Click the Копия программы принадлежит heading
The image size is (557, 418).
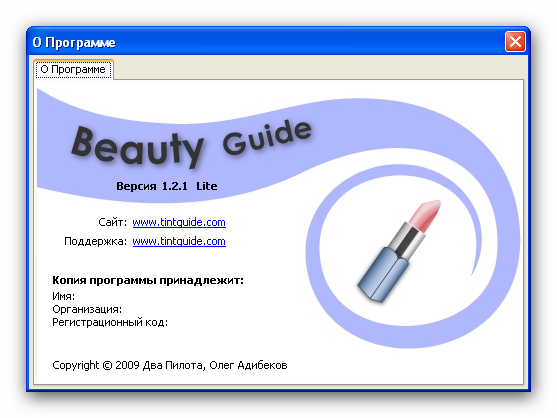148,281
